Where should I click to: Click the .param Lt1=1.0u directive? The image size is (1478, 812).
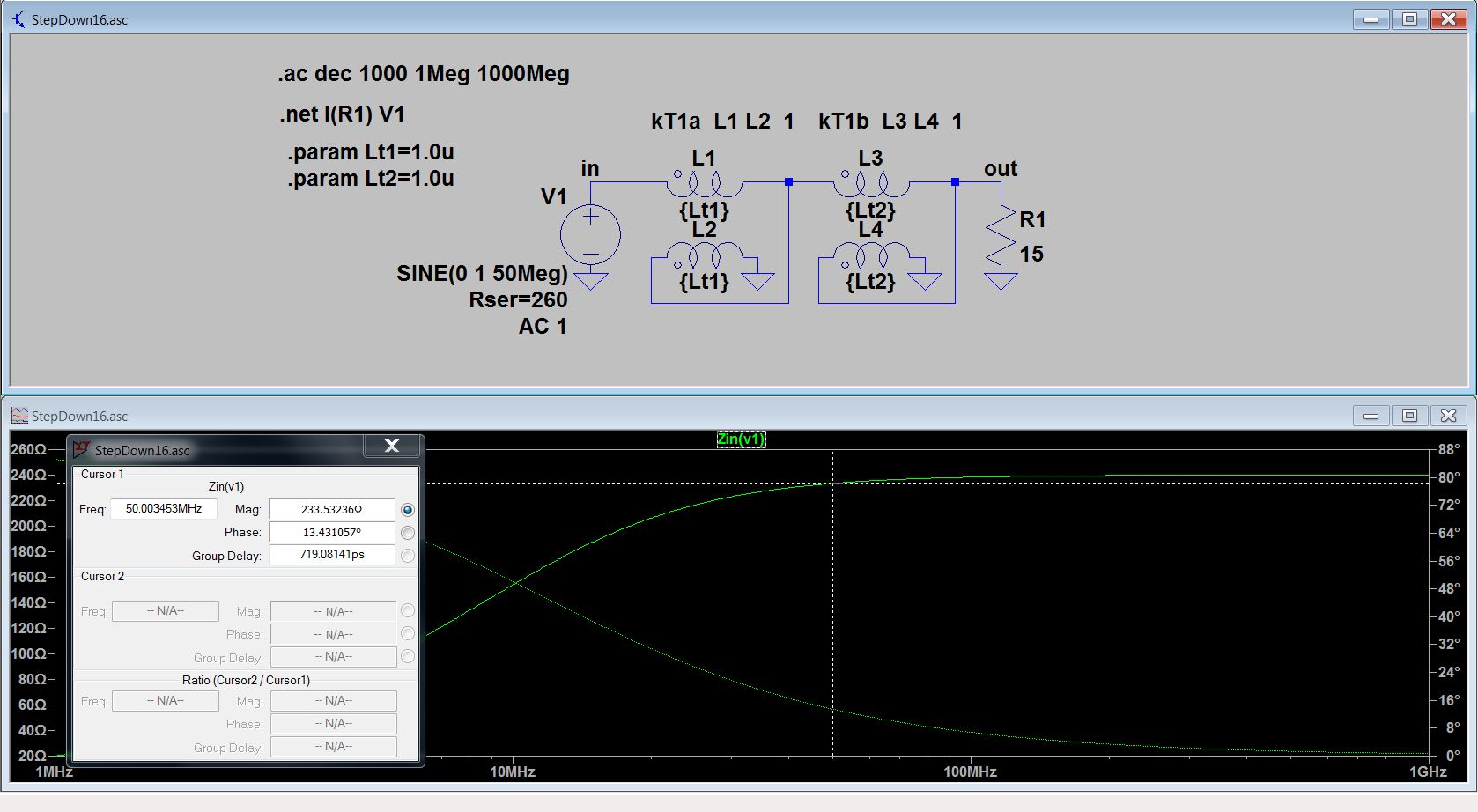click(370, 152)
